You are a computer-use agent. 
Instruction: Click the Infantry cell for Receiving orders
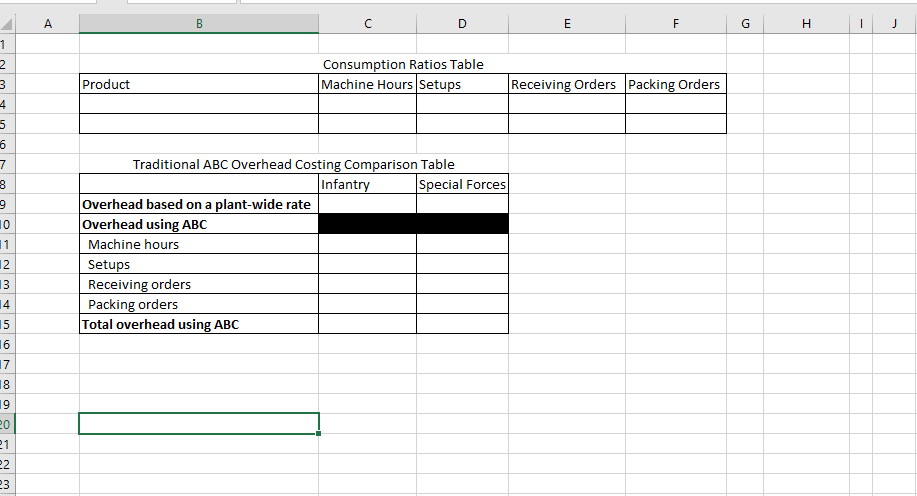pyautogui.click(x=367, y=284)
